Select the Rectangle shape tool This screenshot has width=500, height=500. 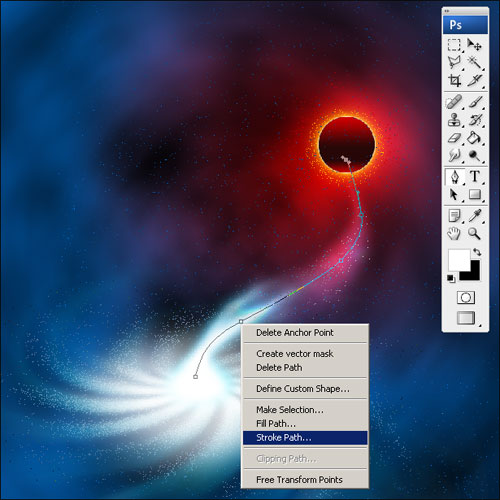475,194
